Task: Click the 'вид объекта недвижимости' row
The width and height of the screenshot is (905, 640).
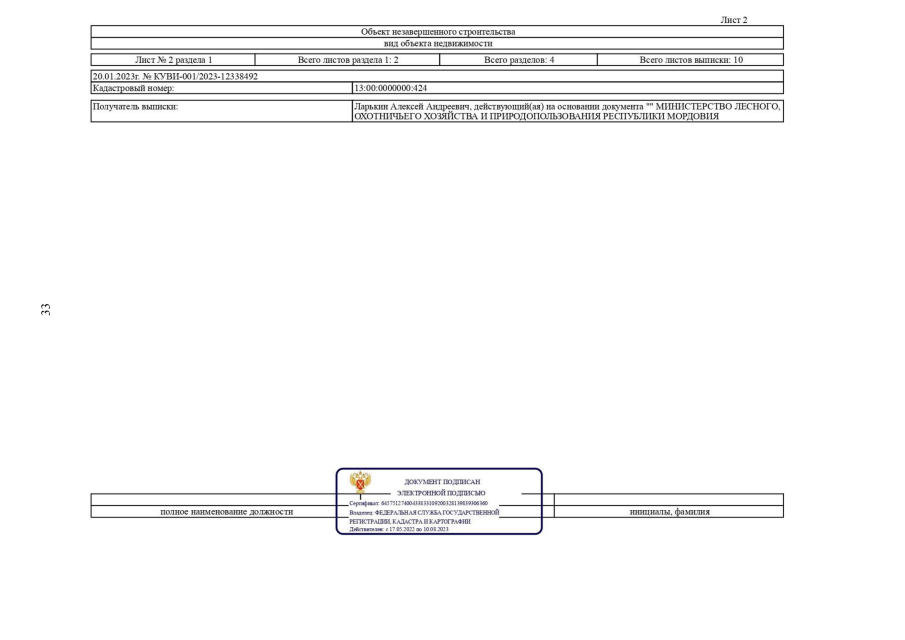Action: [437, 44]
